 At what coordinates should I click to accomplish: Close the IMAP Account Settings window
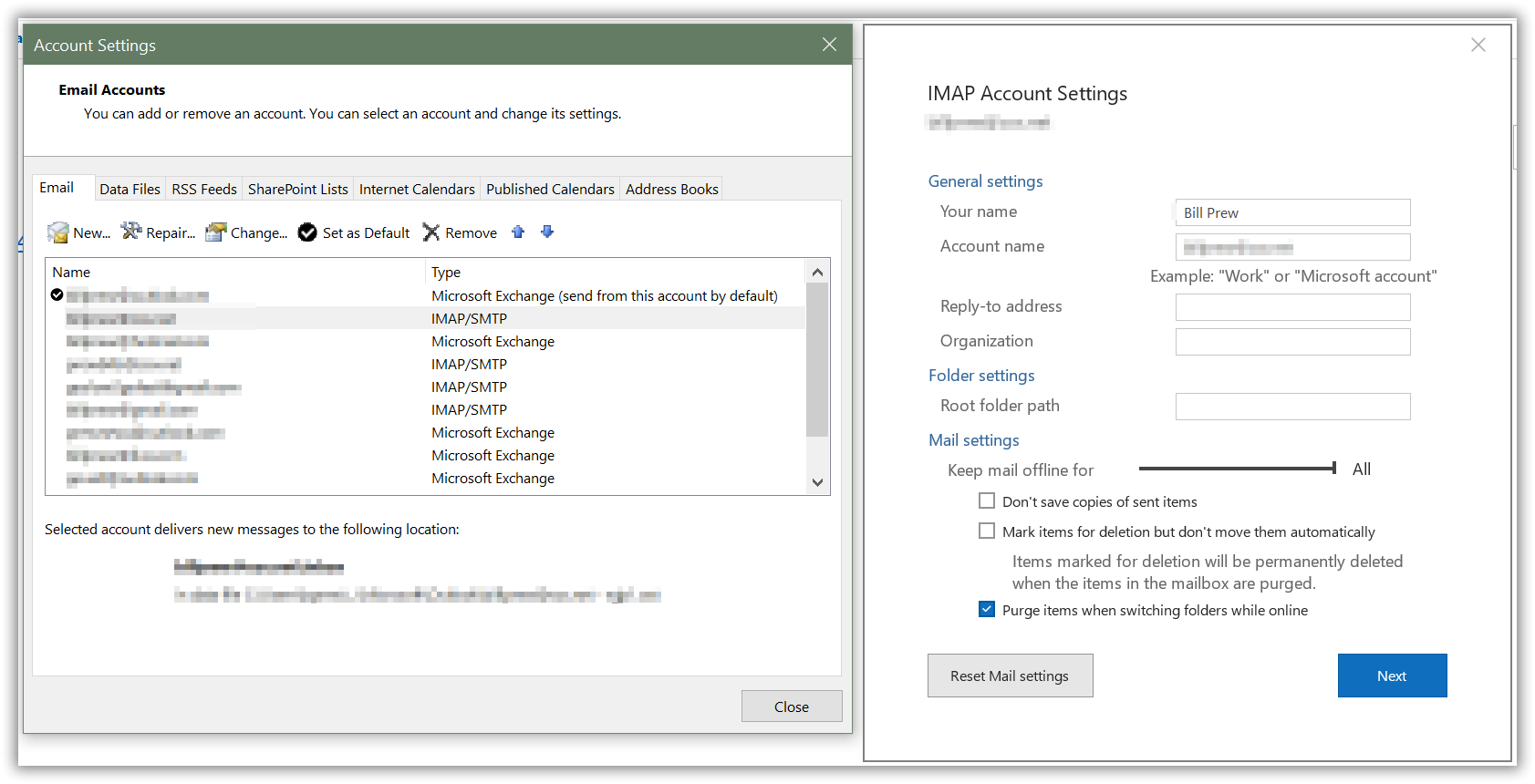1478,45
